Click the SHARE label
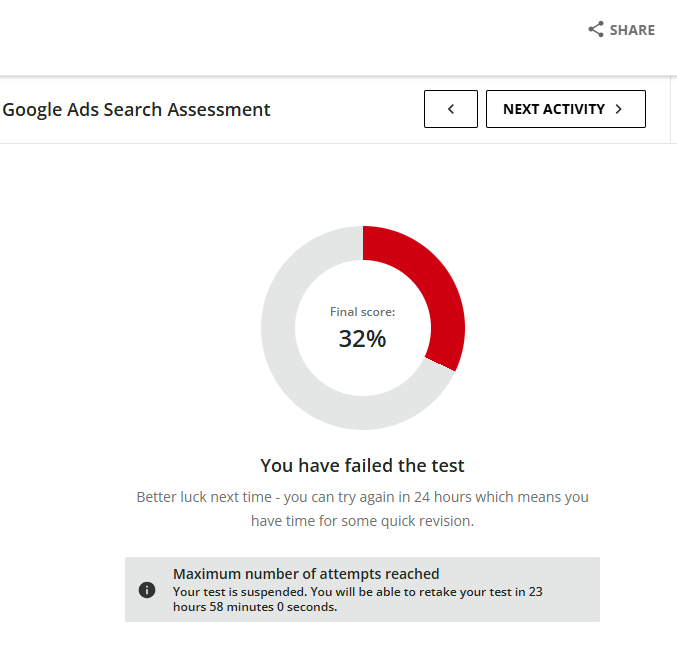 [632, 30]
